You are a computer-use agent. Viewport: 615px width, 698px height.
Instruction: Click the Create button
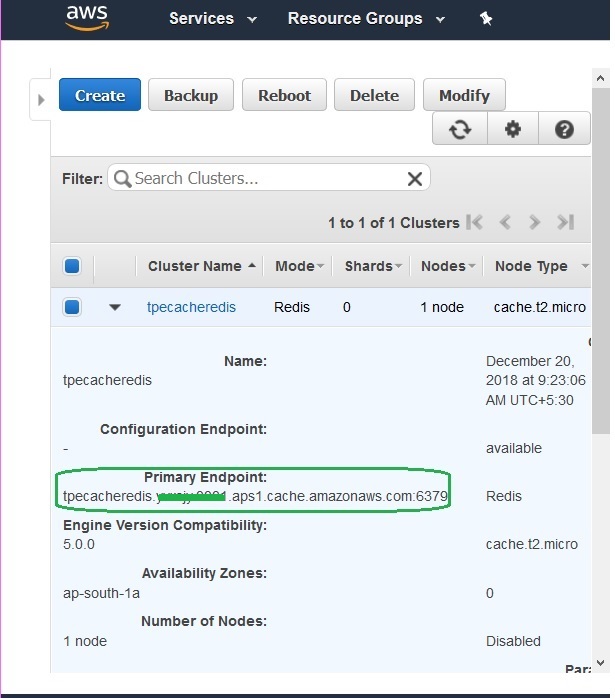pyautogui.click(x=100, y=95)
